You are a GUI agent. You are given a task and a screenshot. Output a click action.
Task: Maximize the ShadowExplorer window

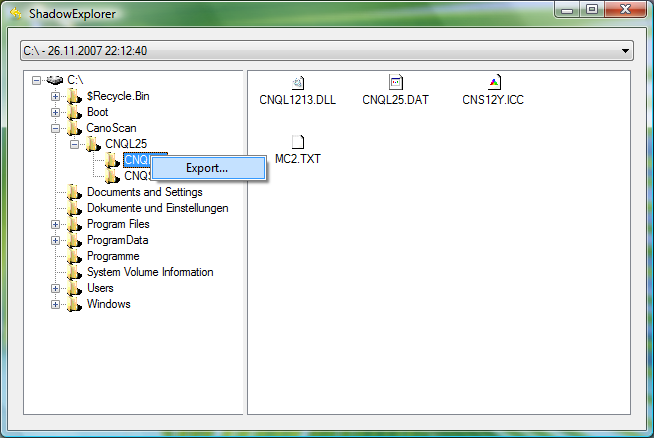pos(591,10)
